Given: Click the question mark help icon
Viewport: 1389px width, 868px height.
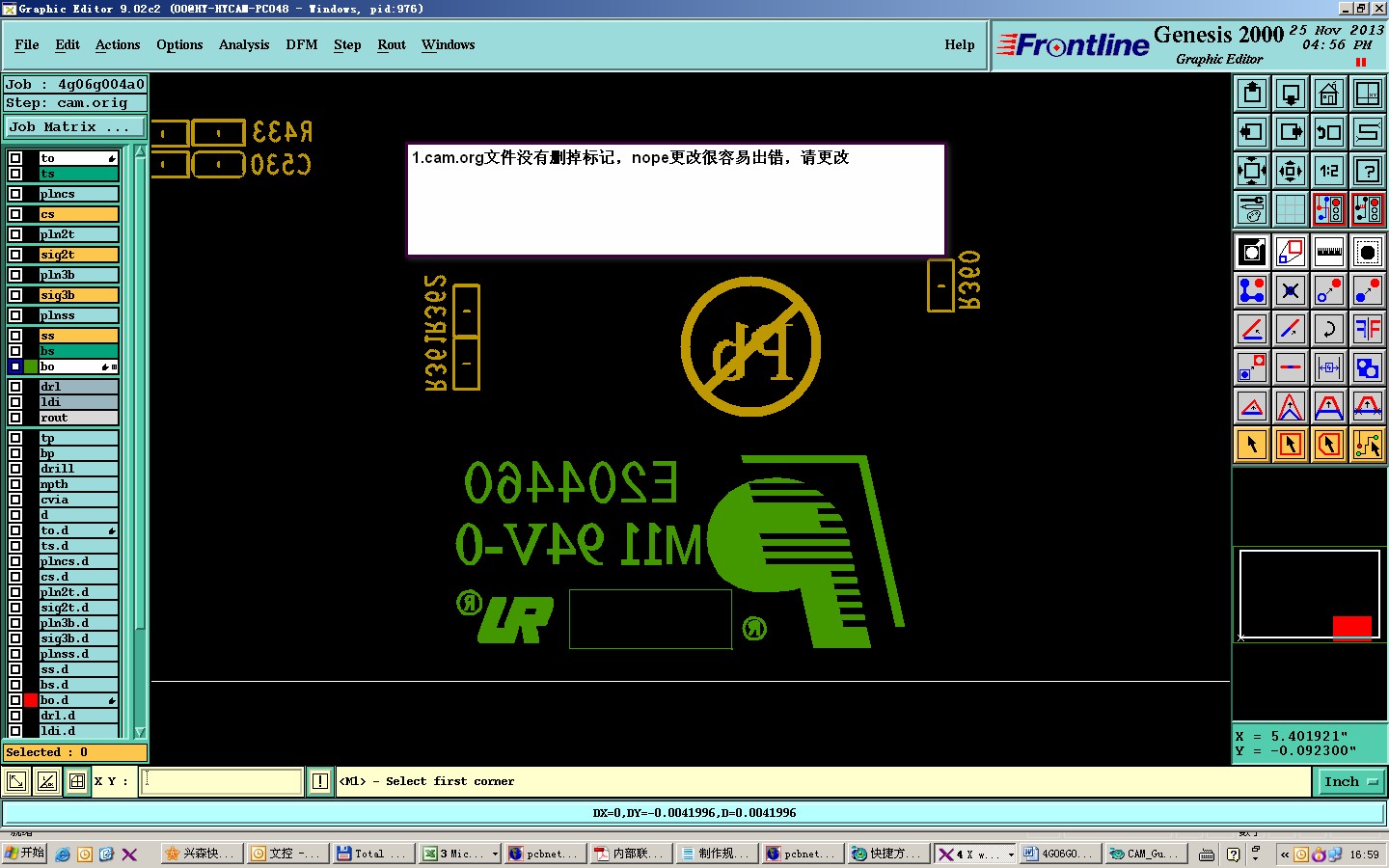Looking at the screenshot, I should [x=1368, y=171].
